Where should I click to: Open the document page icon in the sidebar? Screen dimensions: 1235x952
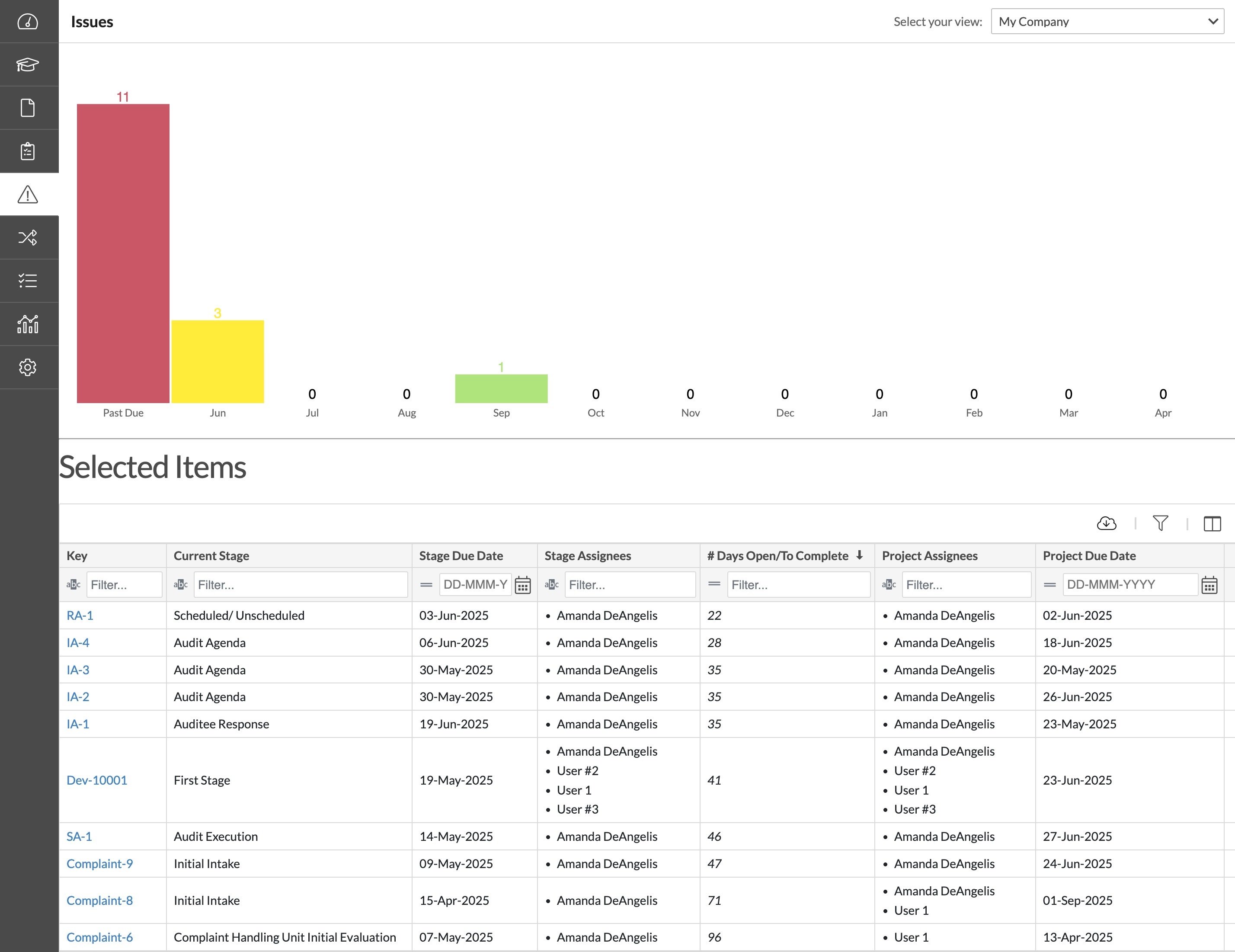pos(28,107)
